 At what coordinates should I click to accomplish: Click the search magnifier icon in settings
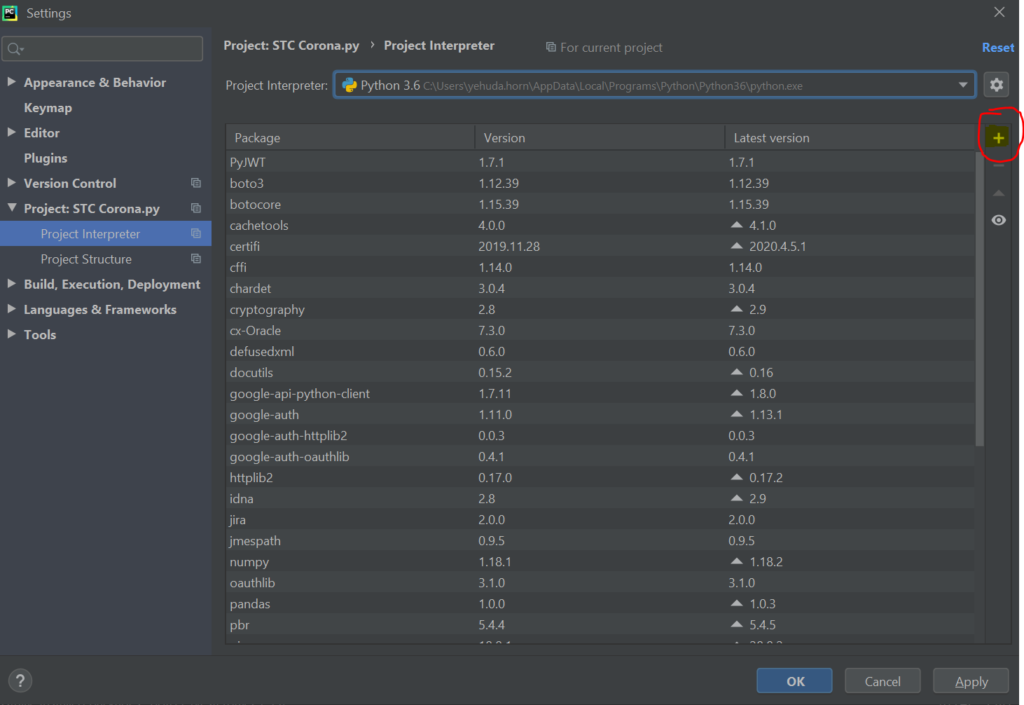(15, 48)
